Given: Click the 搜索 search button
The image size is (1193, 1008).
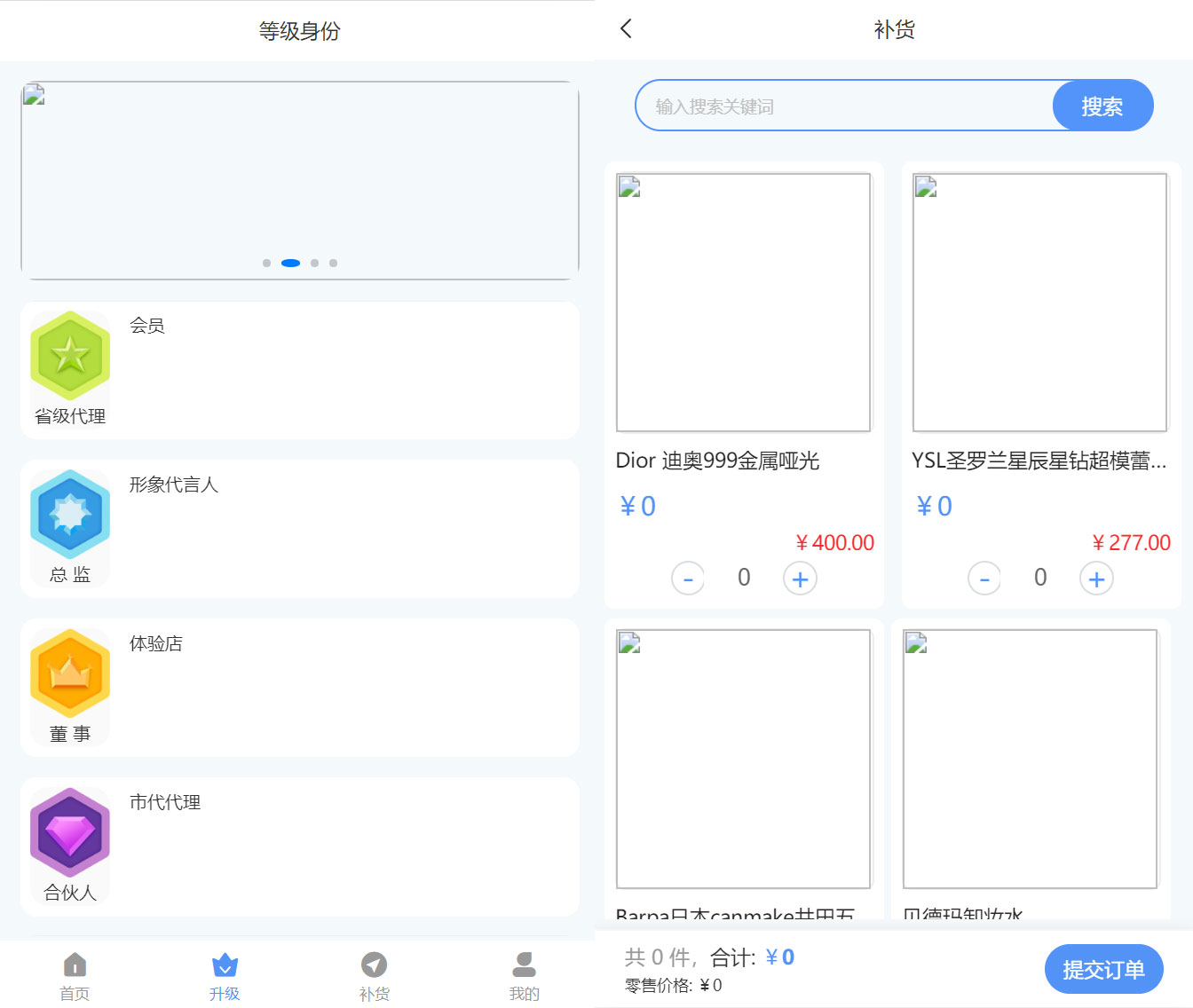Looking at the screenshot, I should click(1102, 106).
